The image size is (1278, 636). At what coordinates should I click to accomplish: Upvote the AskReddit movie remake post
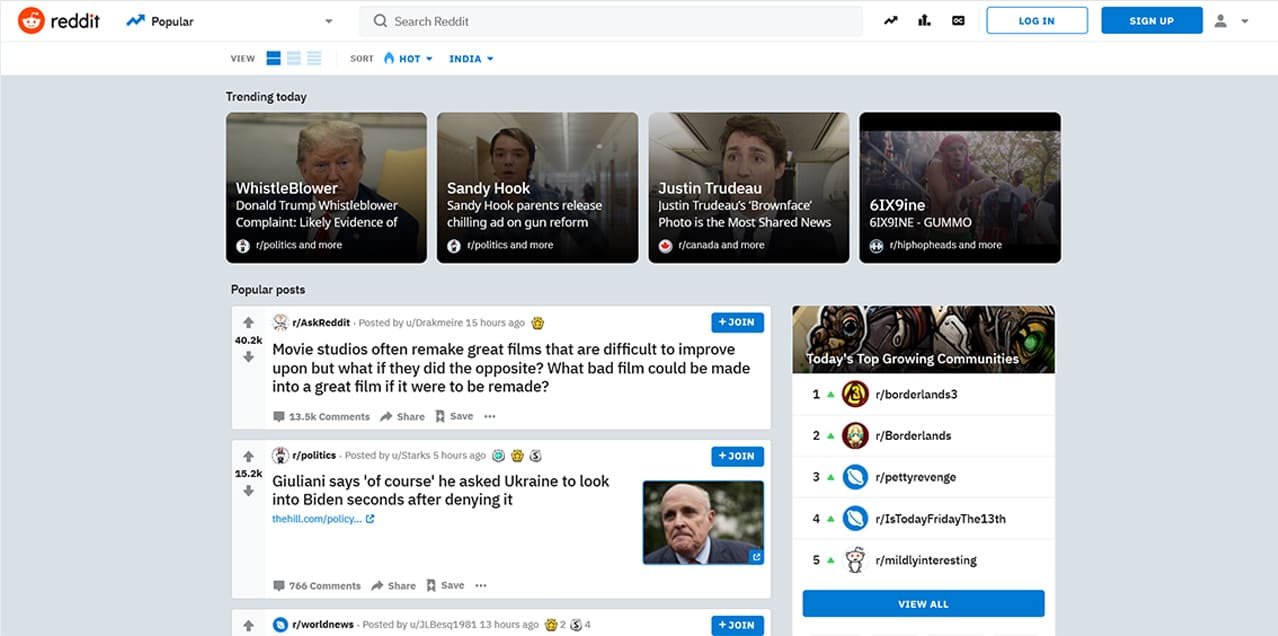pyautogui.click(x=249, y=323)
